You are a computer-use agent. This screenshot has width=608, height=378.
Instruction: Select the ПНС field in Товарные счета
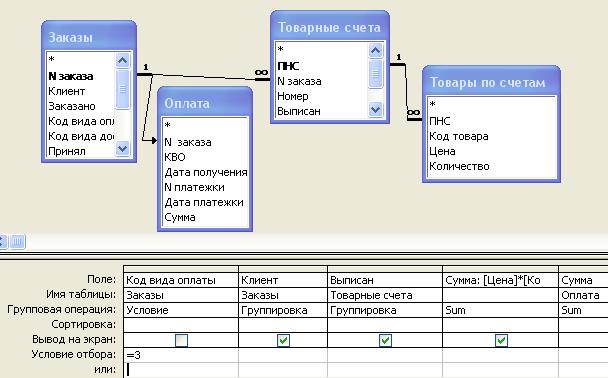coord(288,66)
